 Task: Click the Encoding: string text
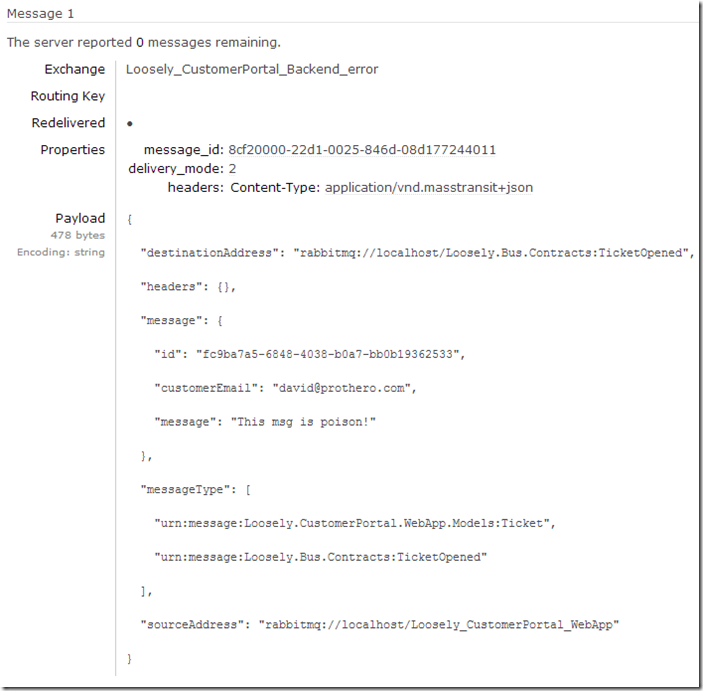click(61, 252)
